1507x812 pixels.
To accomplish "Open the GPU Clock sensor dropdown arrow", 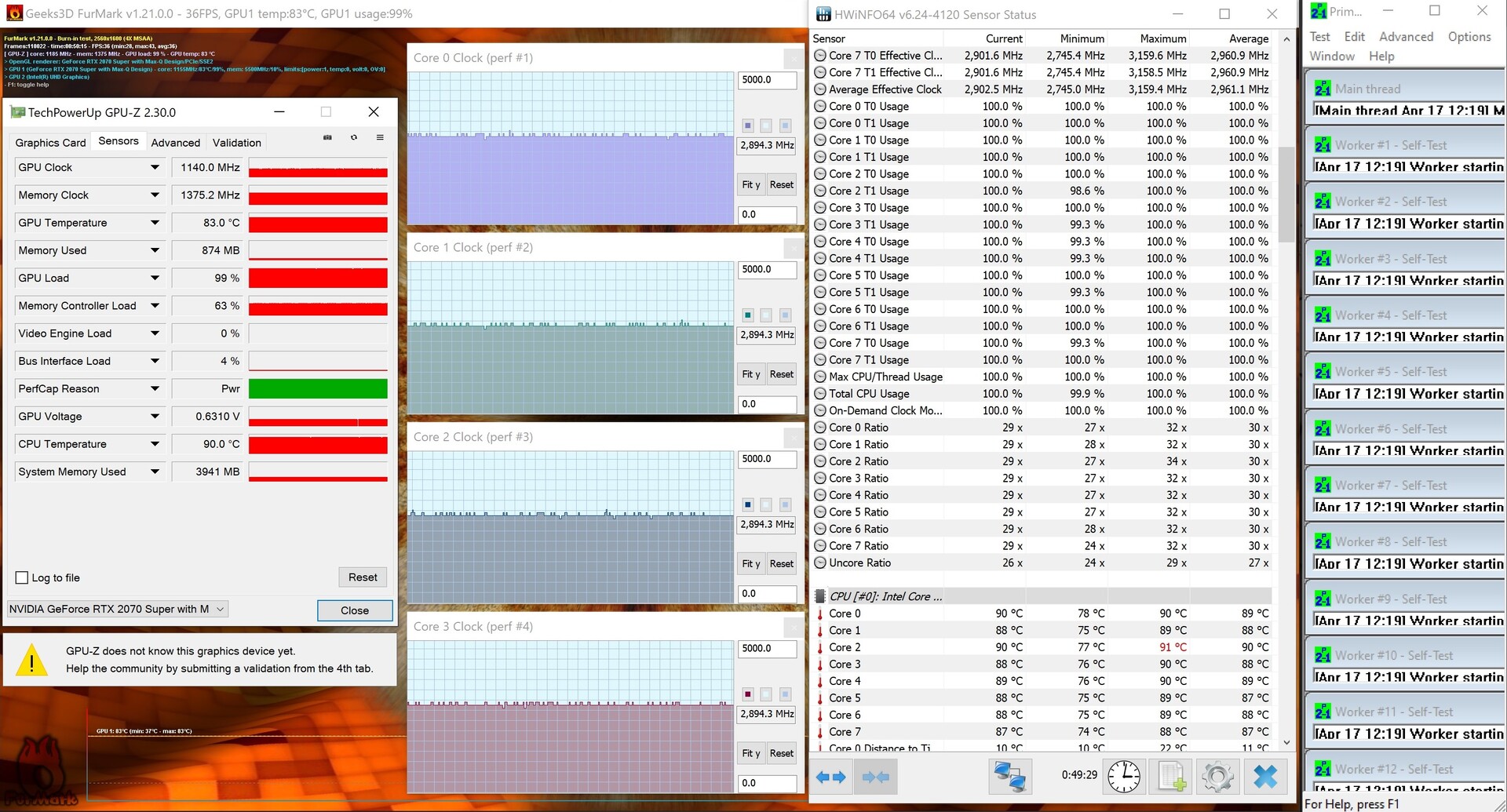I will tap(155, 167).
